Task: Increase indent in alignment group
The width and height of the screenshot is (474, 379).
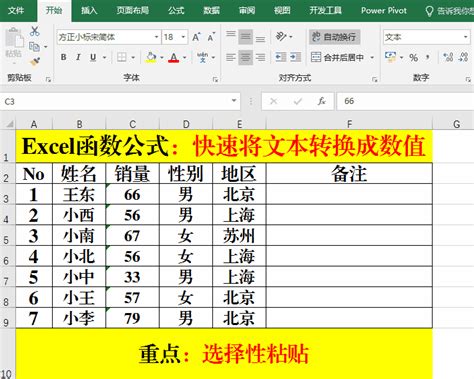Action: tap(295, 57)
